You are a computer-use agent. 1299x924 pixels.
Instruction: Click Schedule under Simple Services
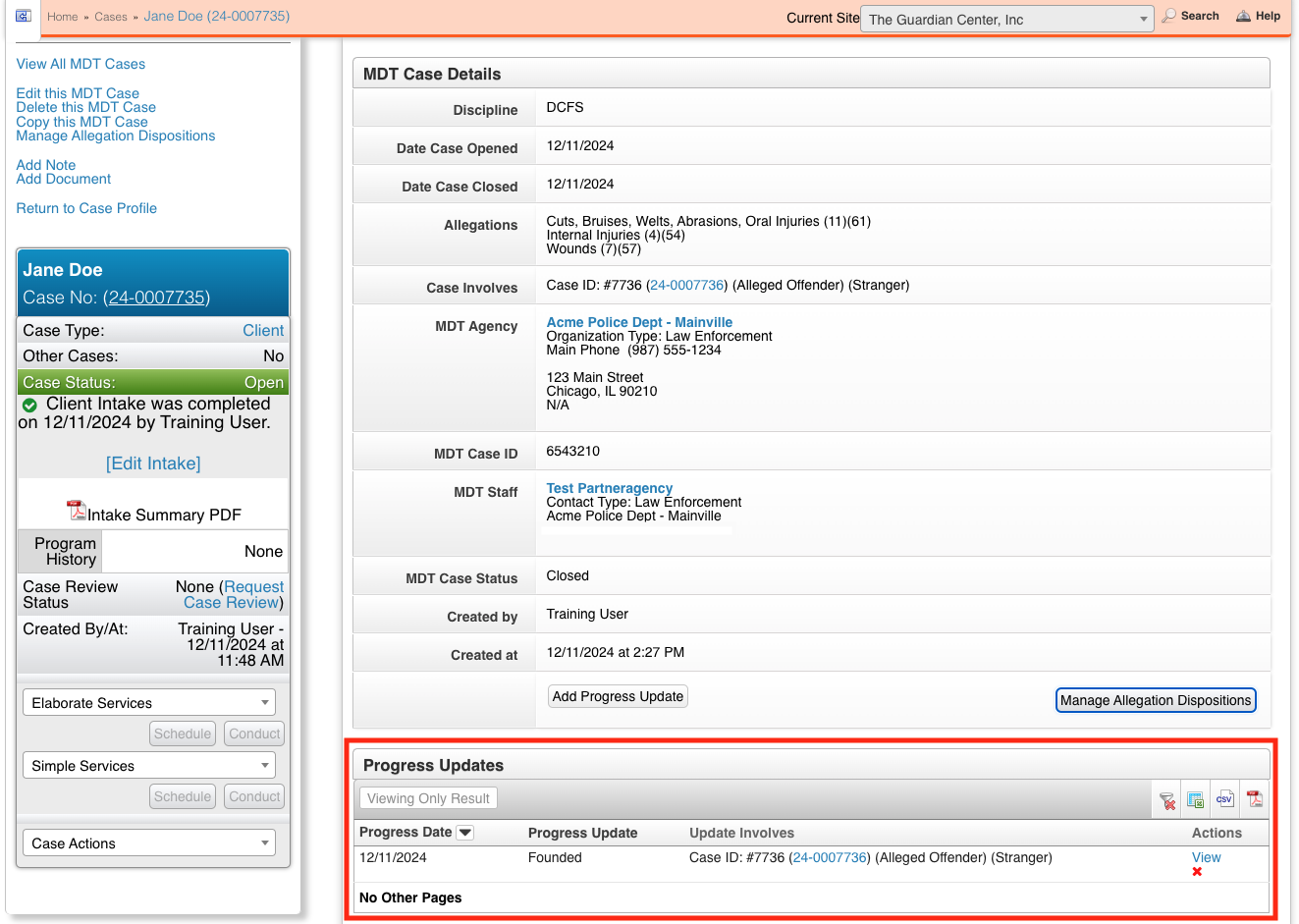pyautogui.click(x=183, y=796)
